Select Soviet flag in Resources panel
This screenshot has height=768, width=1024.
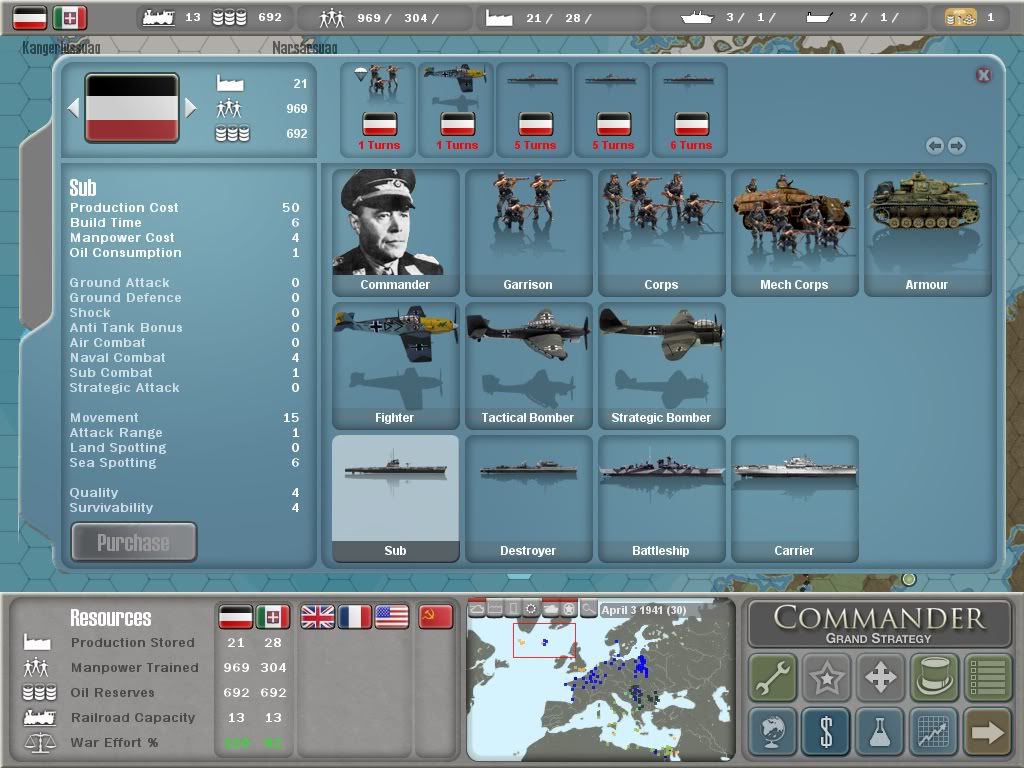click(436, 616)
